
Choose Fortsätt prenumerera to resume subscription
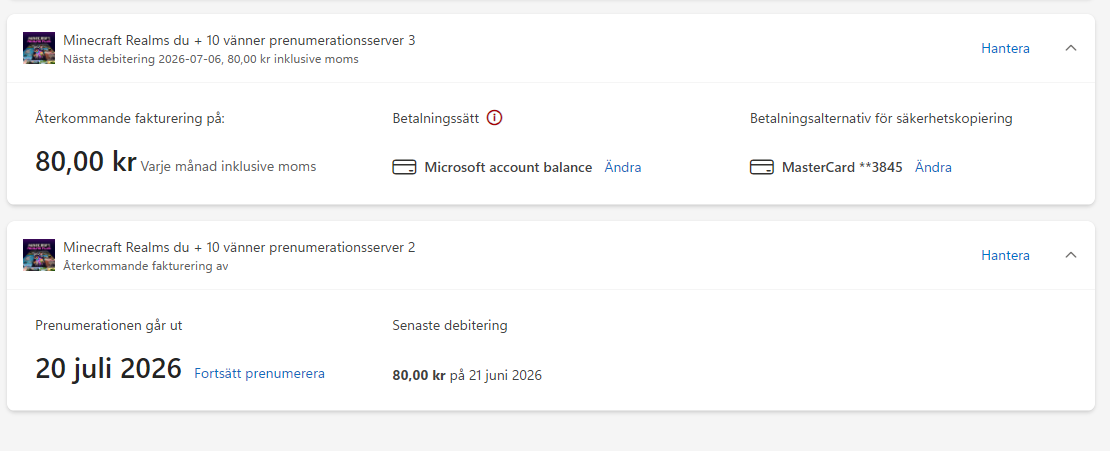260,373
